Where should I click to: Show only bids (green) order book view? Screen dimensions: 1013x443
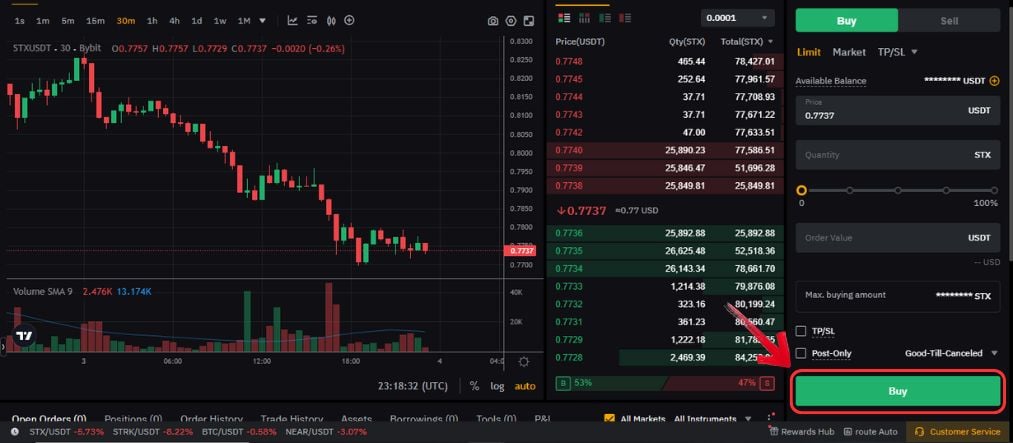tap(605, 17)
